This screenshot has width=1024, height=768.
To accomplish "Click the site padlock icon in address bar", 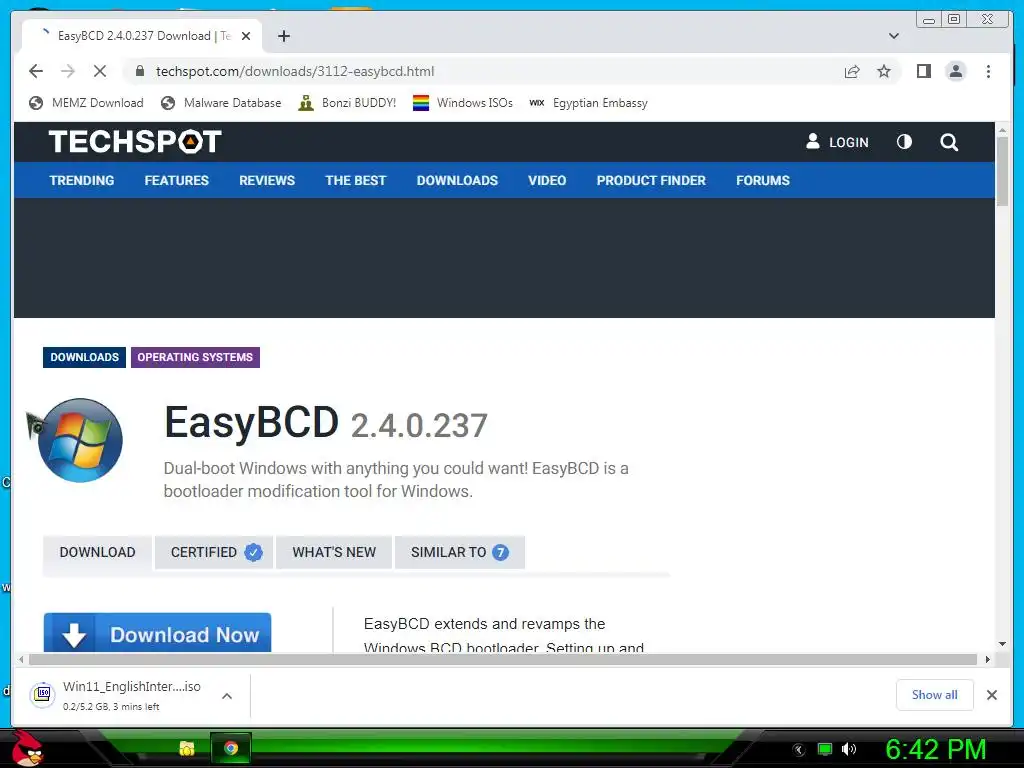I will pyautogui.click(x=140, y=71).
